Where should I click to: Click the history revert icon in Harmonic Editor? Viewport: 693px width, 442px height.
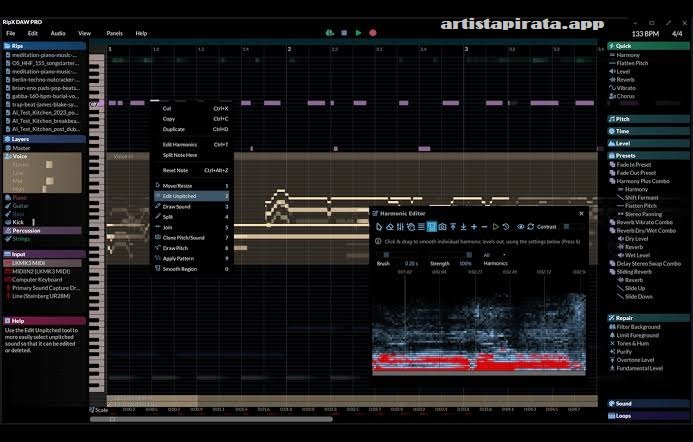click(506, 227)
